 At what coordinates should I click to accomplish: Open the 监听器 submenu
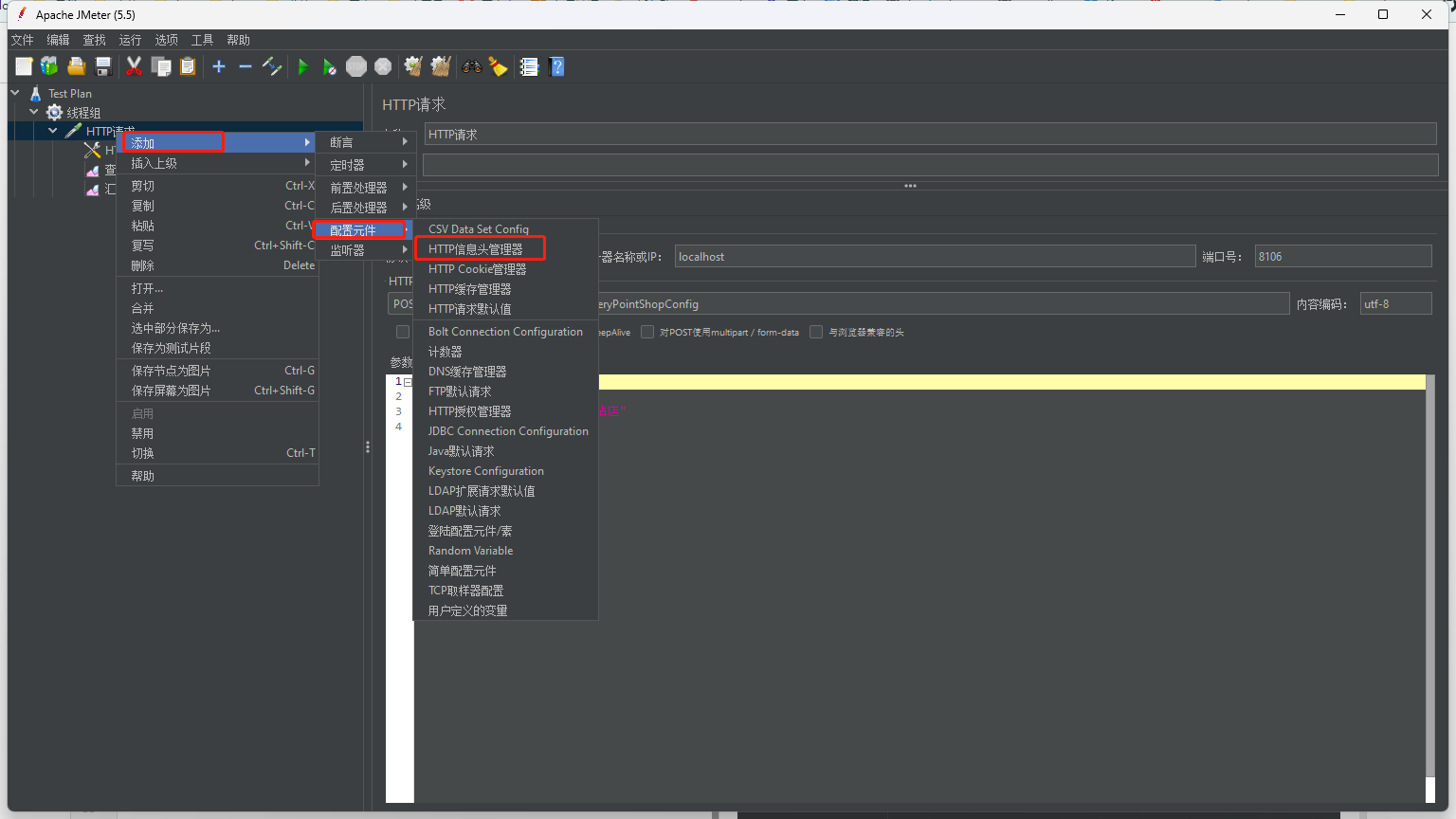(365, 250)
